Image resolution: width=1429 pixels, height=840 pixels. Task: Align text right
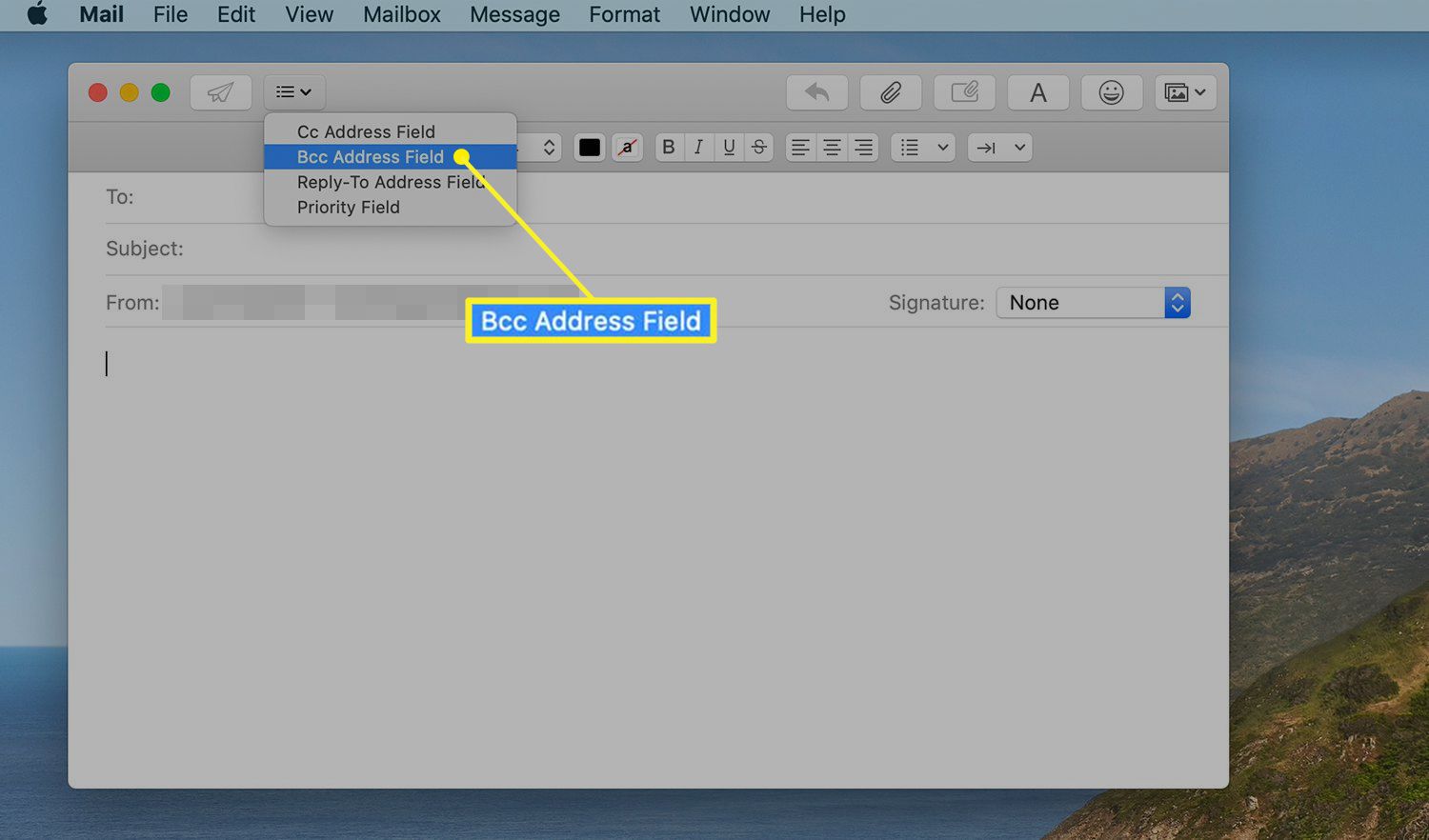tap(863, 148)
